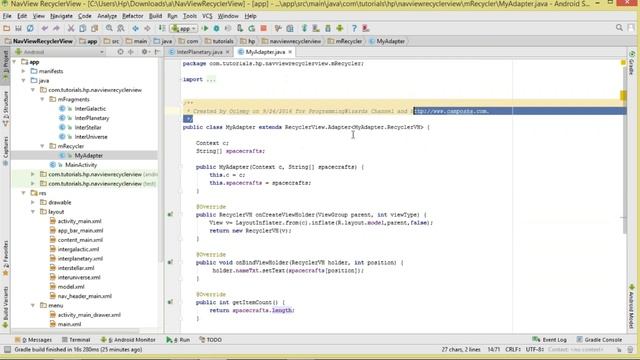
Task: Click the Save All toolbar icon
Action: (18, 28)
